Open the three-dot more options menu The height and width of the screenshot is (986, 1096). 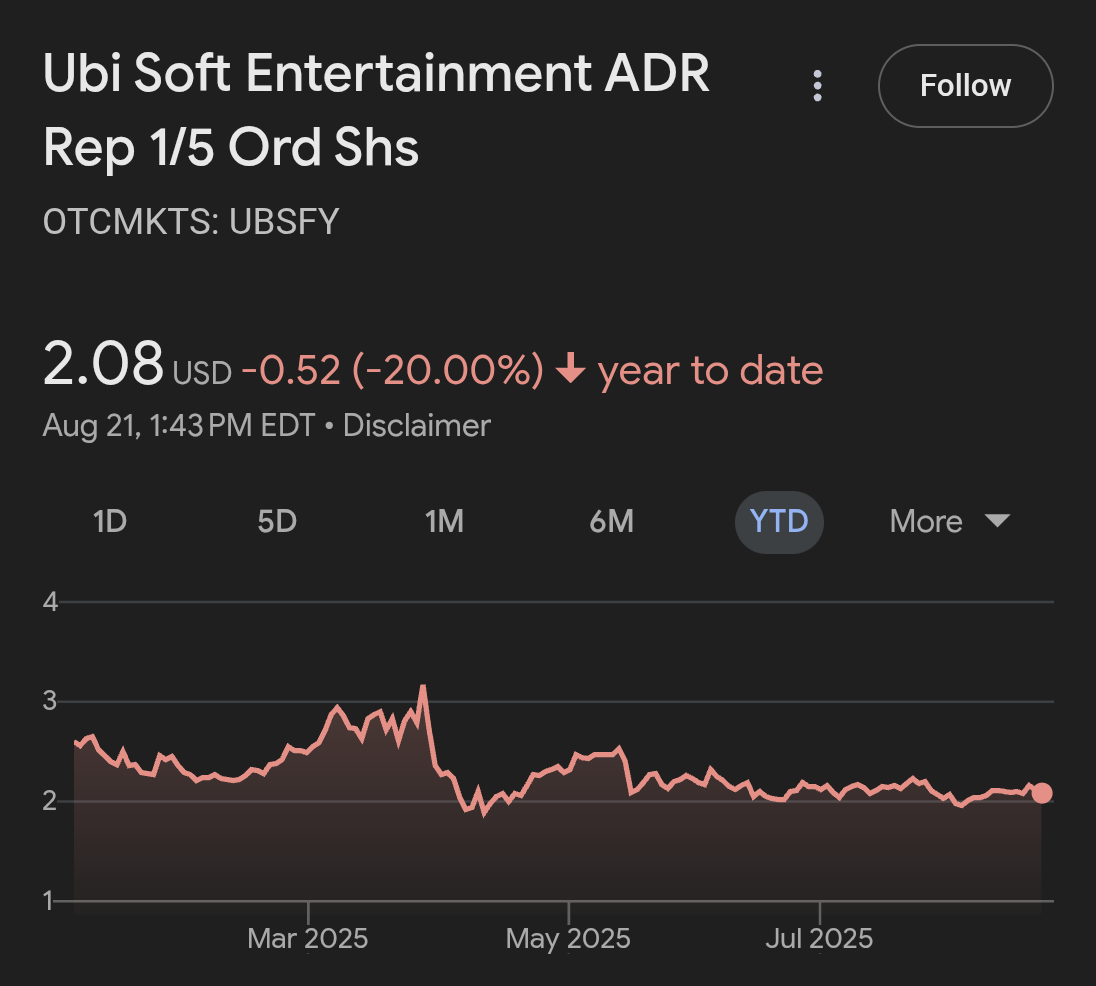click(x=818, y=86)
